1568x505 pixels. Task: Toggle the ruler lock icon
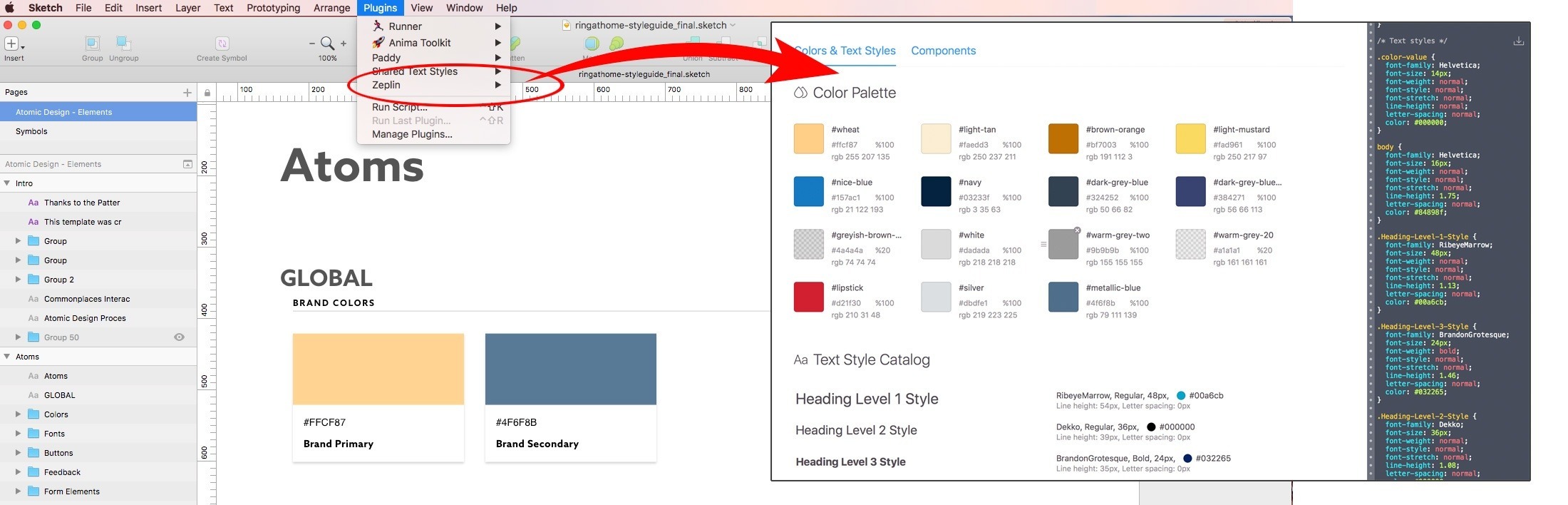(x=207, y=93)
